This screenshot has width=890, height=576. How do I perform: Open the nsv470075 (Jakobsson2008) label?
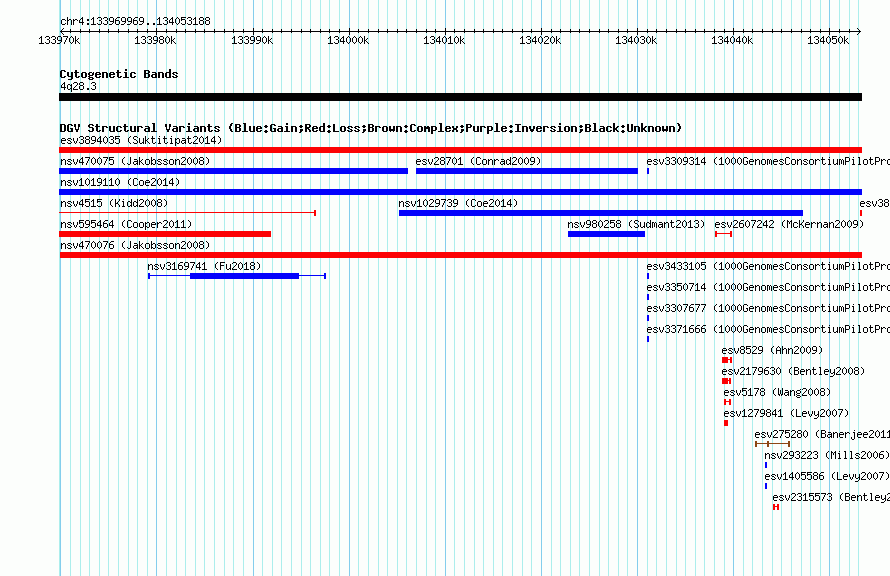[x=135, y=161]
